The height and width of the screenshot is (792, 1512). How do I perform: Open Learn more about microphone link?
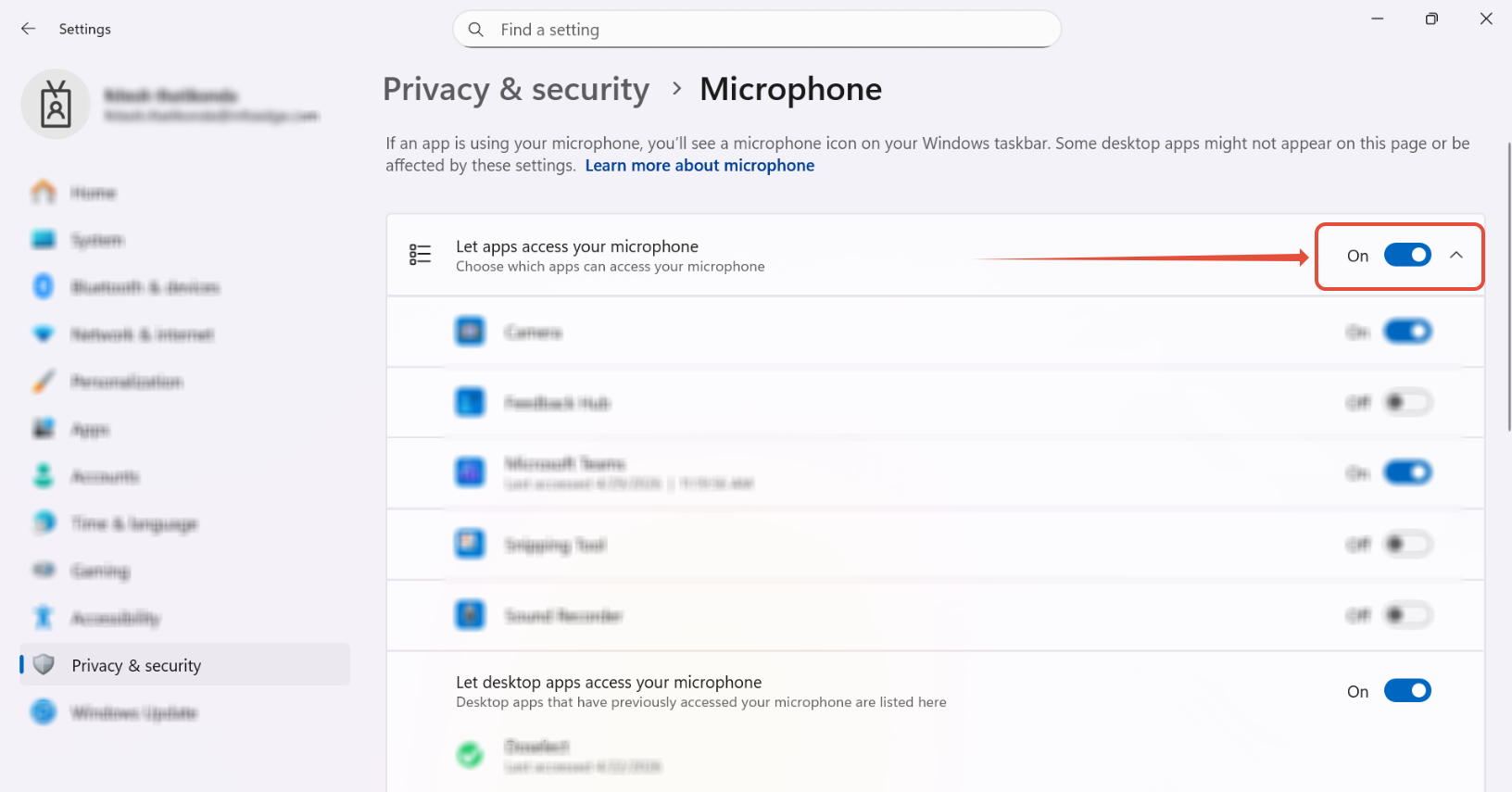[x=699, y=165]
